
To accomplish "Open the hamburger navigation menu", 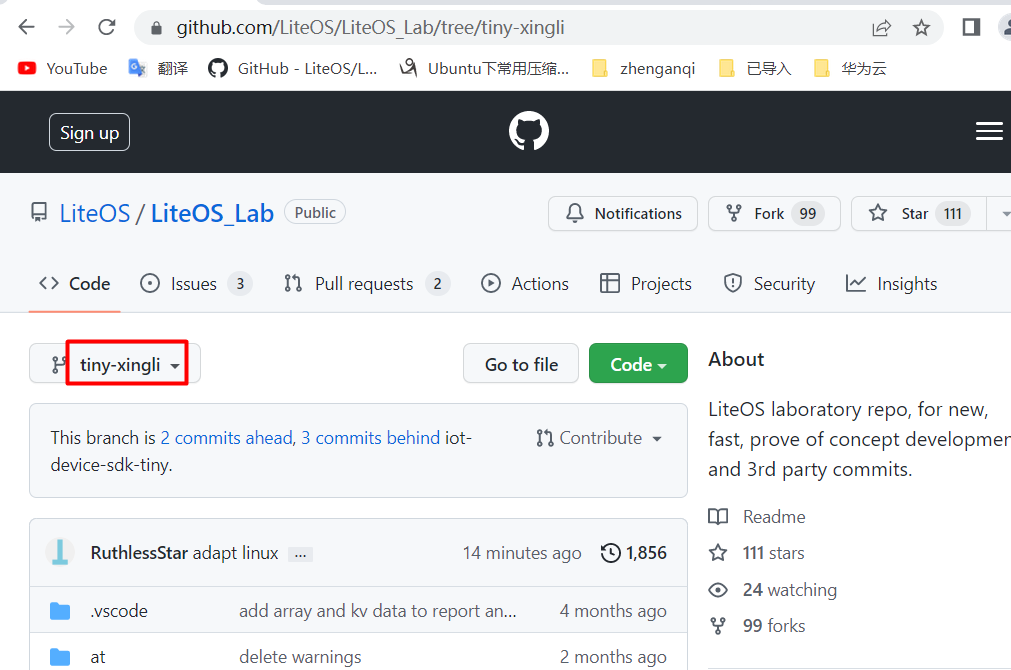I will click(x=989, y=132).
